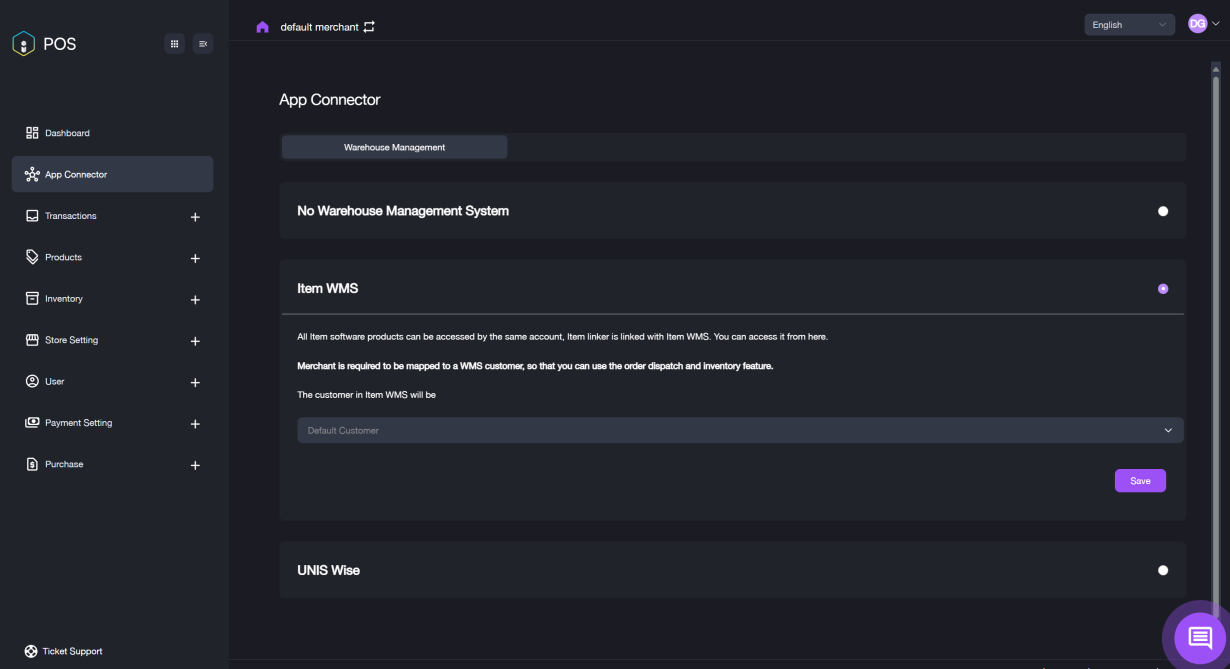1230x669 pixels.
Task: Click the purple home icon
Action: 263,27
